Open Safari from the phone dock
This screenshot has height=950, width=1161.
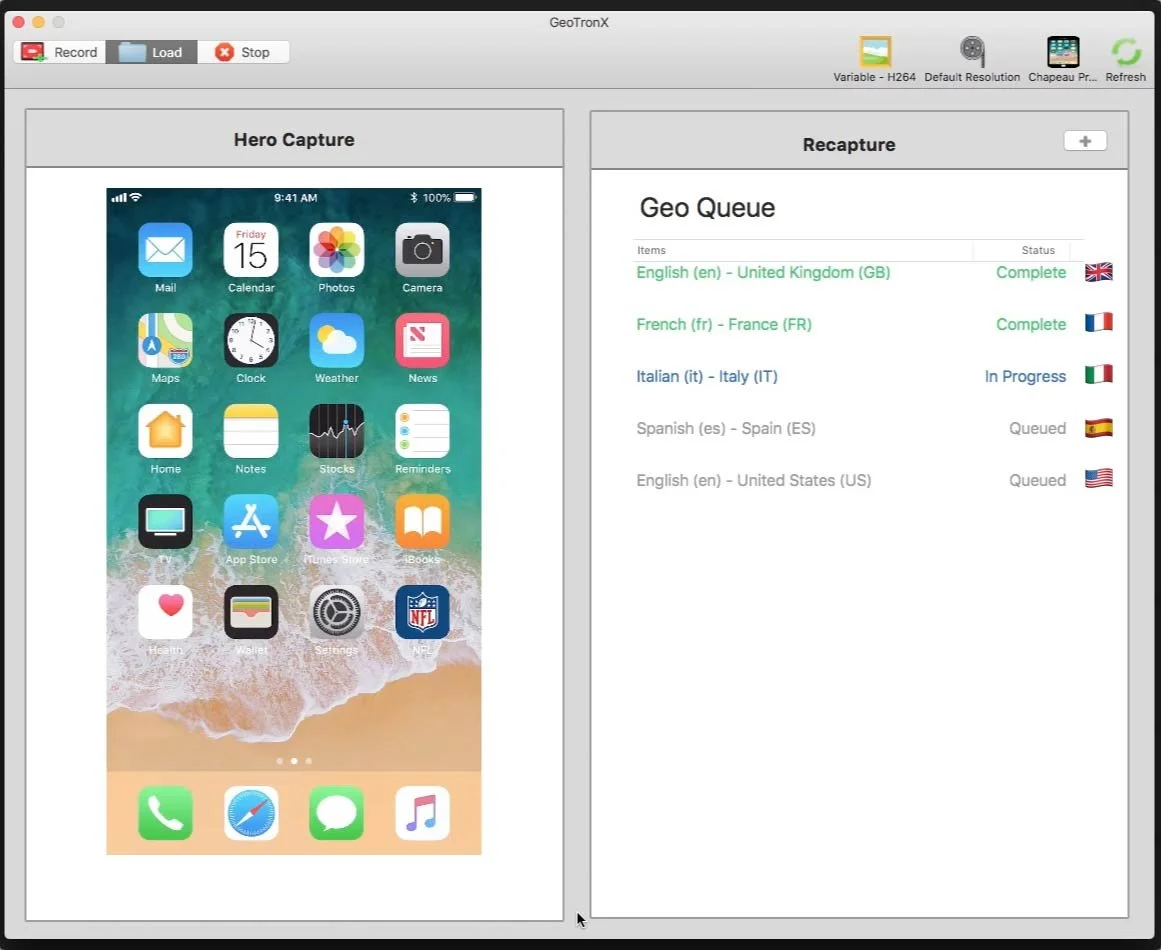tap(251, 813)
